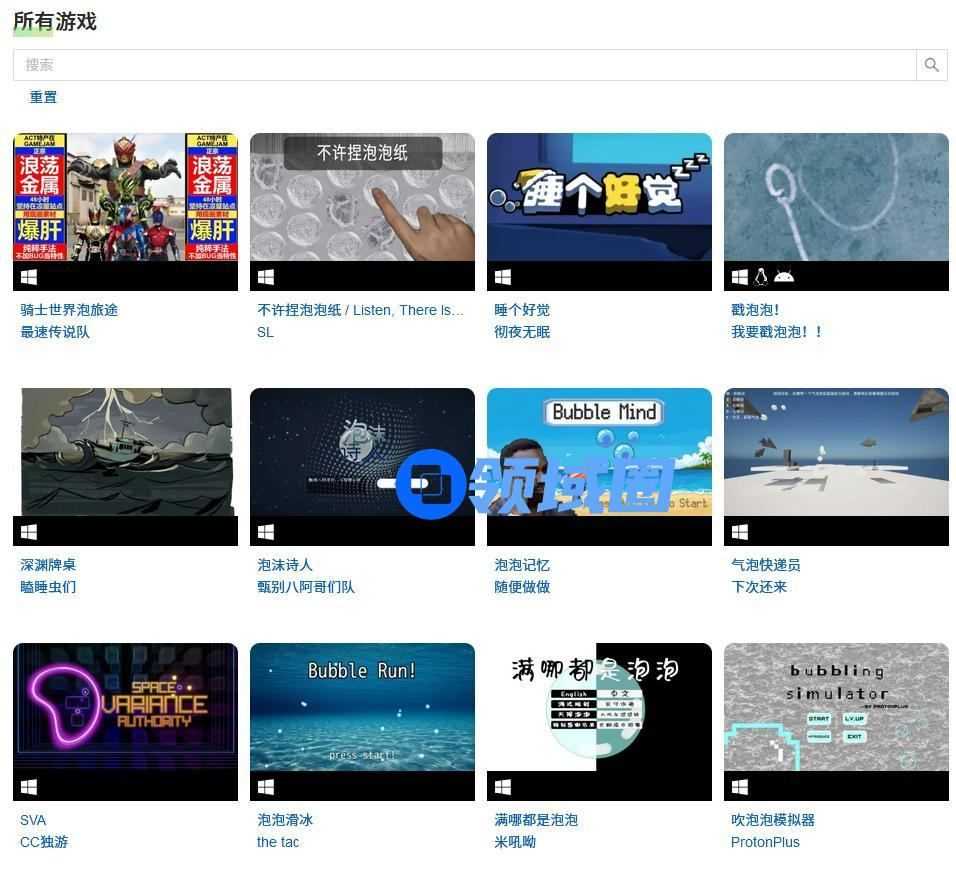Click the Linux penguin icon under 戳泡泡!
Viewport: 956px width, 871px height.
pyautogui.click(x=761, y=277)
